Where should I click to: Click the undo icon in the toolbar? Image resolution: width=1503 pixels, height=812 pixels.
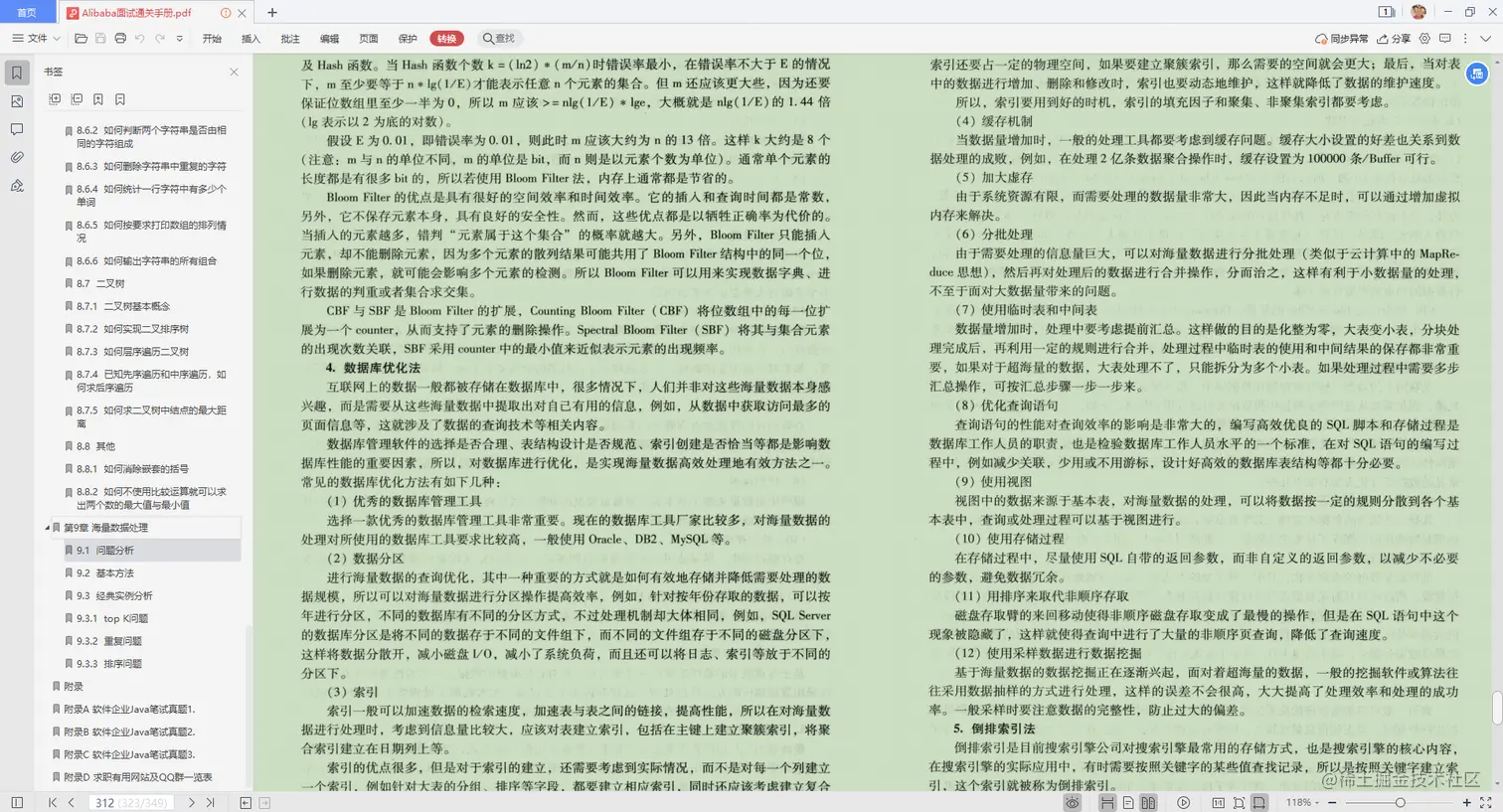(x=140, y=38)
